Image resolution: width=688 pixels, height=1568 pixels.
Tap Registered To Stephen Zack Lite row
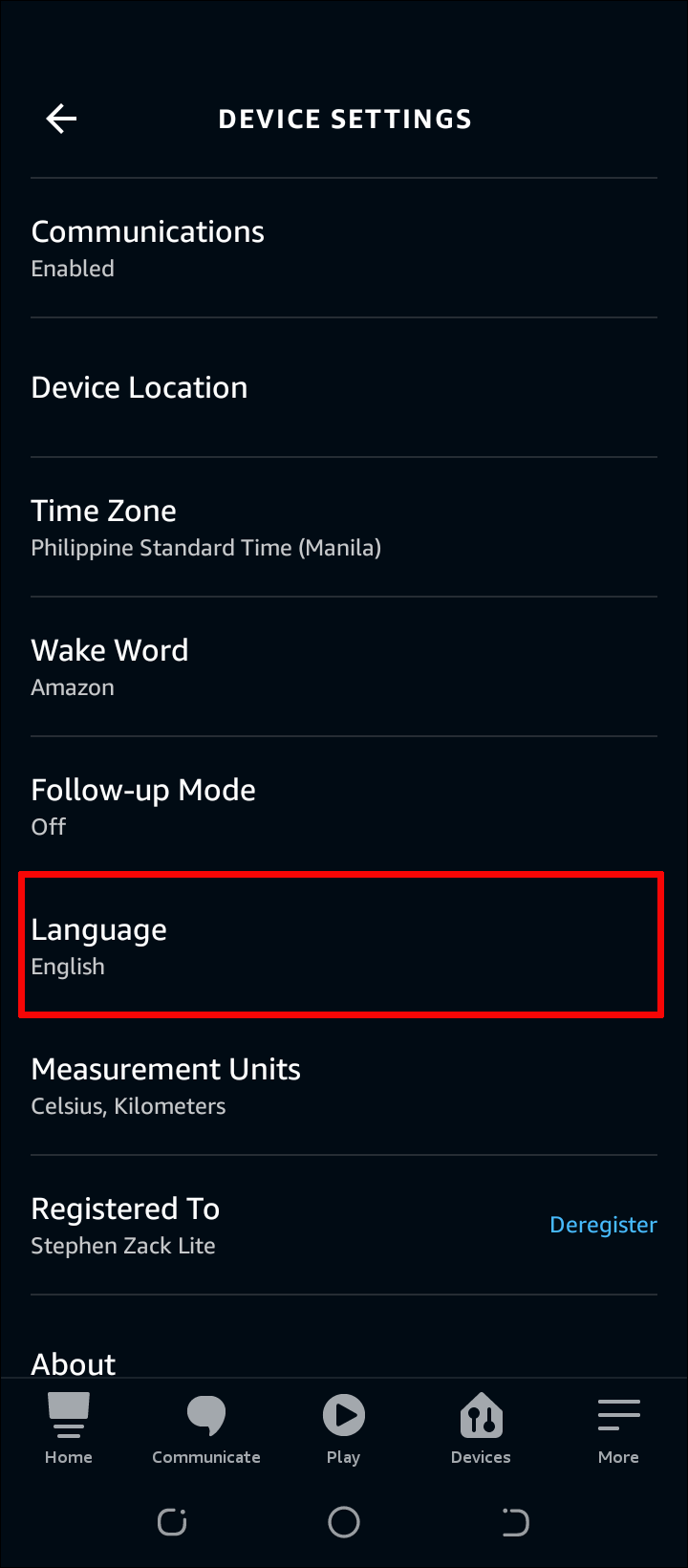point(125,1225)
